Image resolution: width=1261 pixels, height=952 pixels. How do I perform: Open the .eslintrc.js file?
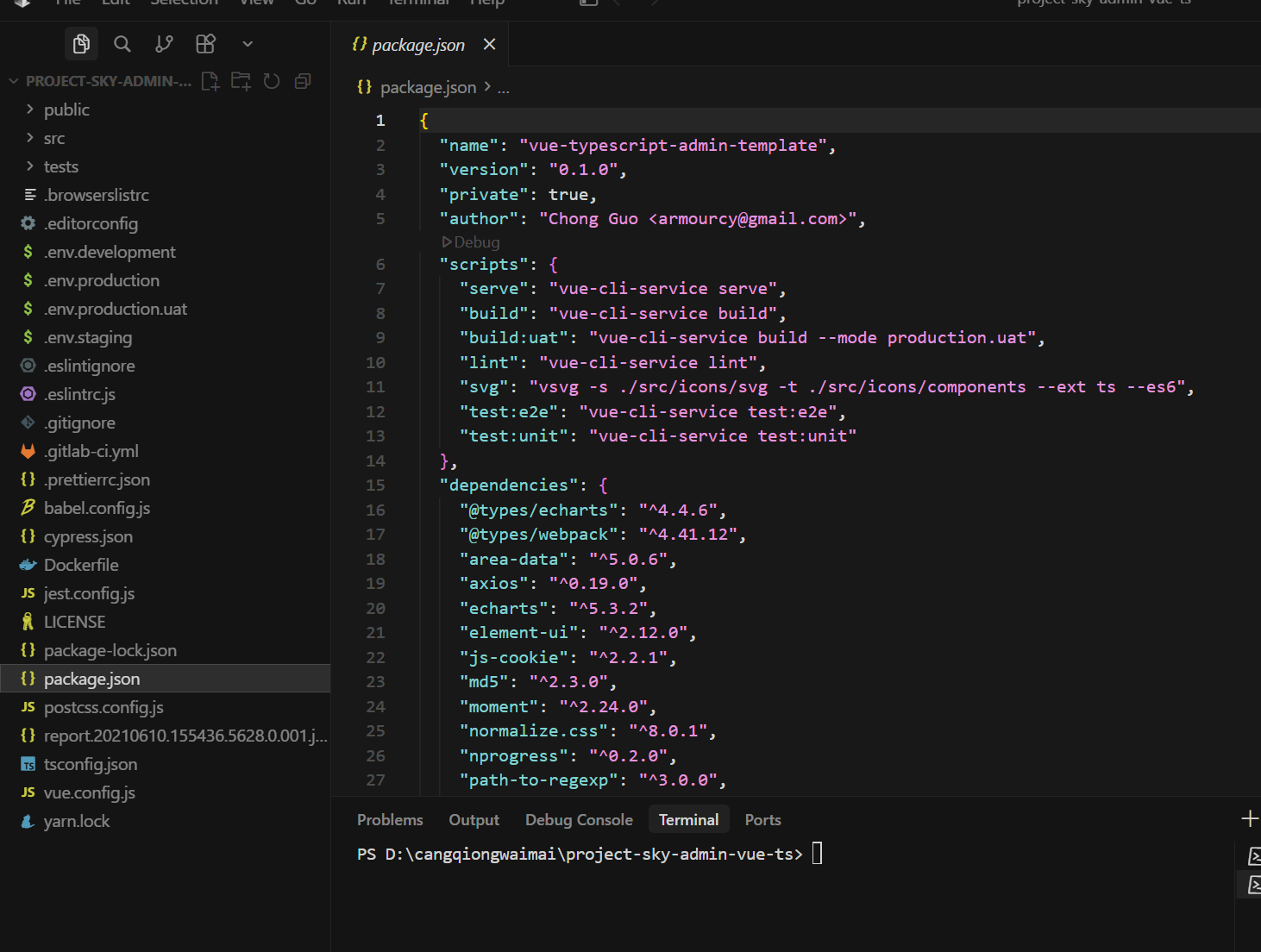pyautogui.click(x=165, y=394)
